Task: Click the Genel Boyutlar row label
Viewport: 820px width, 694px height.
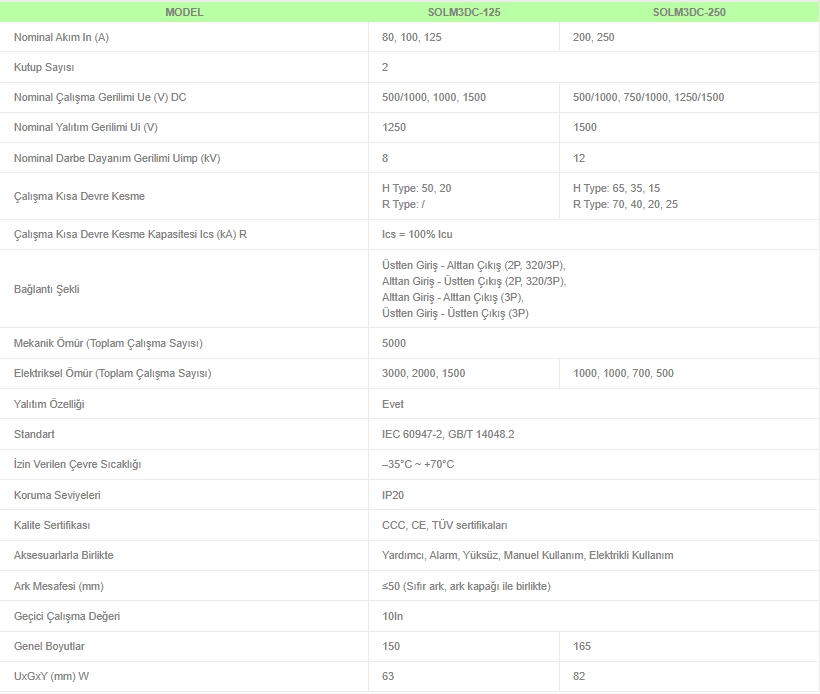Action: pyautogui.click(x=49, y=647)
